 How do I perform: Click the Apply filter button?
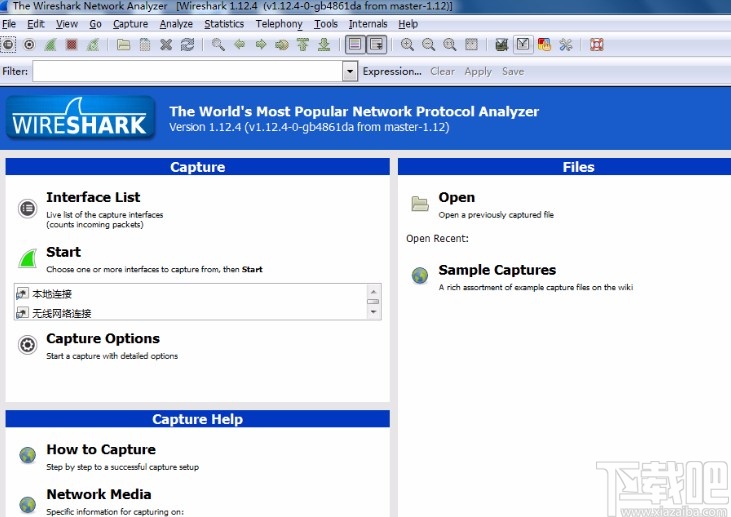(478, 71)
